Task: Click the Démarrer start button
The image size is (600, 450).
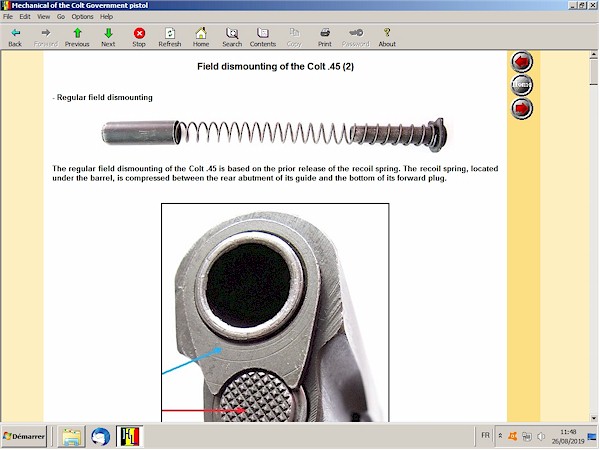Action: click(x=24, y=436)
